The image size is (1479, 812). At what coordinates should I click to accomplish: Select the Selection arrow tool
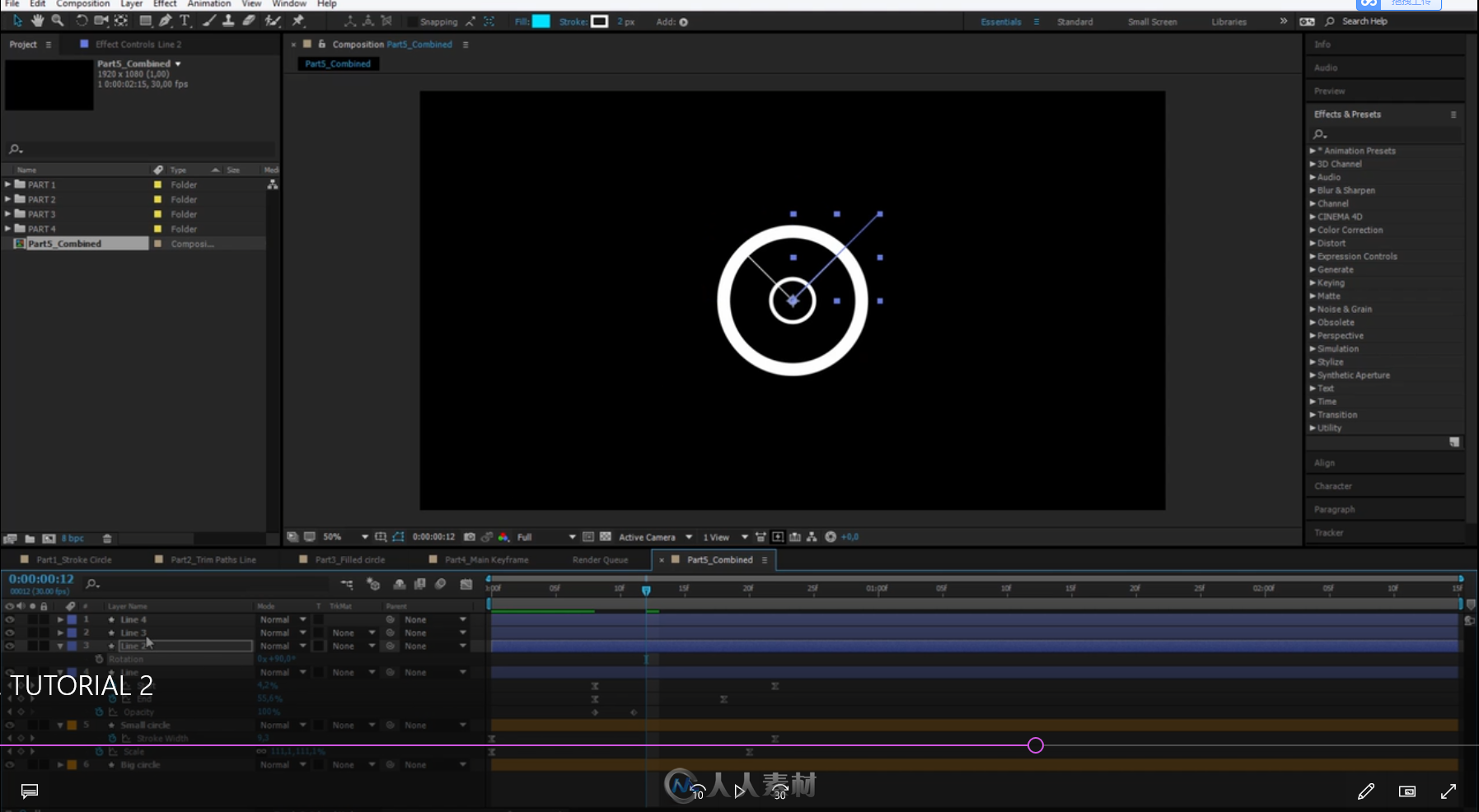pos(17,21)
